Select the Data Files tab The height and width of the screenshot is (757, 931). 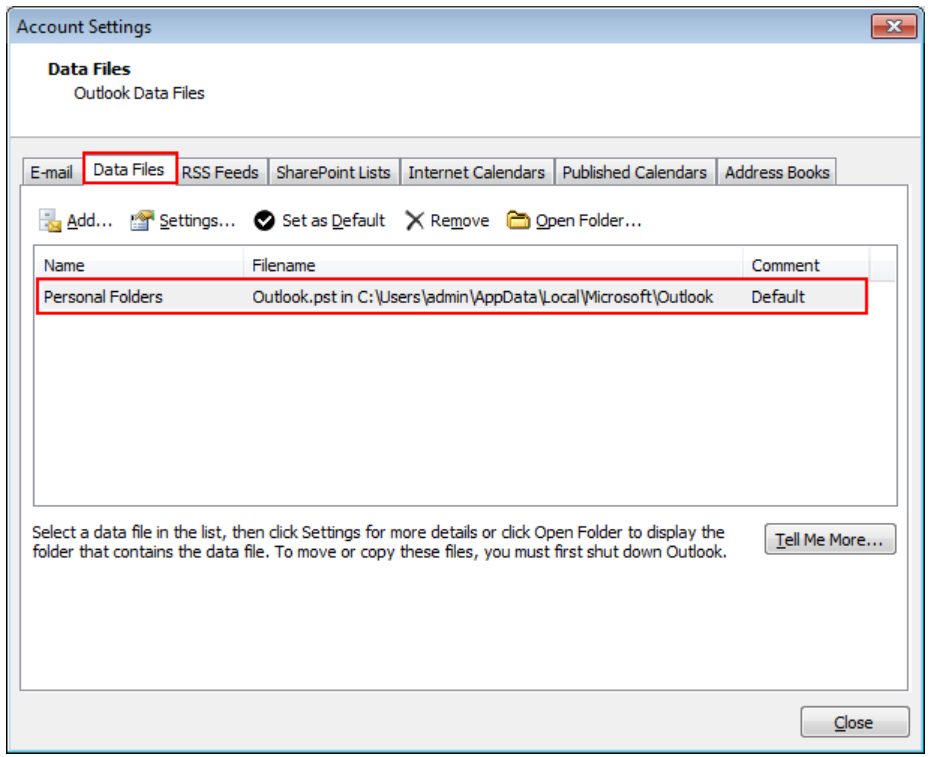tap(129, 169)
